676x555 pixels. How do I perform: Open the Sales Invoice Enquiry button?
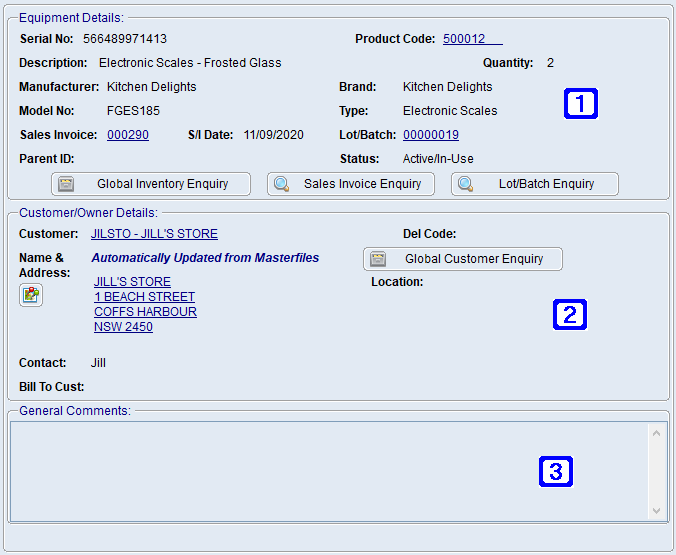point(351,184)
